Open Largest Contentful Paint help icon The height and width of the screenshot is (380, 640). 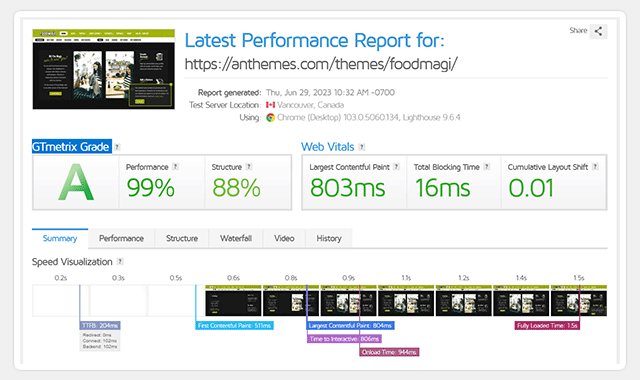(x=396, y=167)
